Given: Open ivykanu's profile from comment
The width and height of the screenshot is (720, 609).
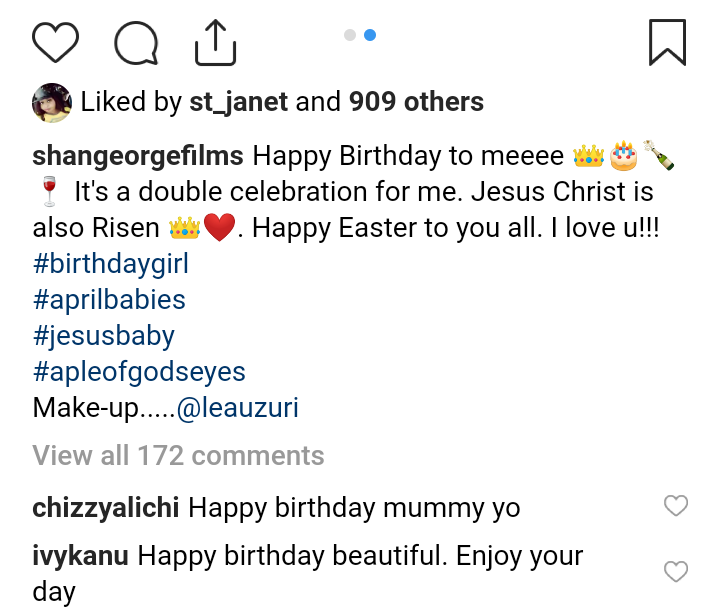Looking at the screenshot, I should [80, 556].
